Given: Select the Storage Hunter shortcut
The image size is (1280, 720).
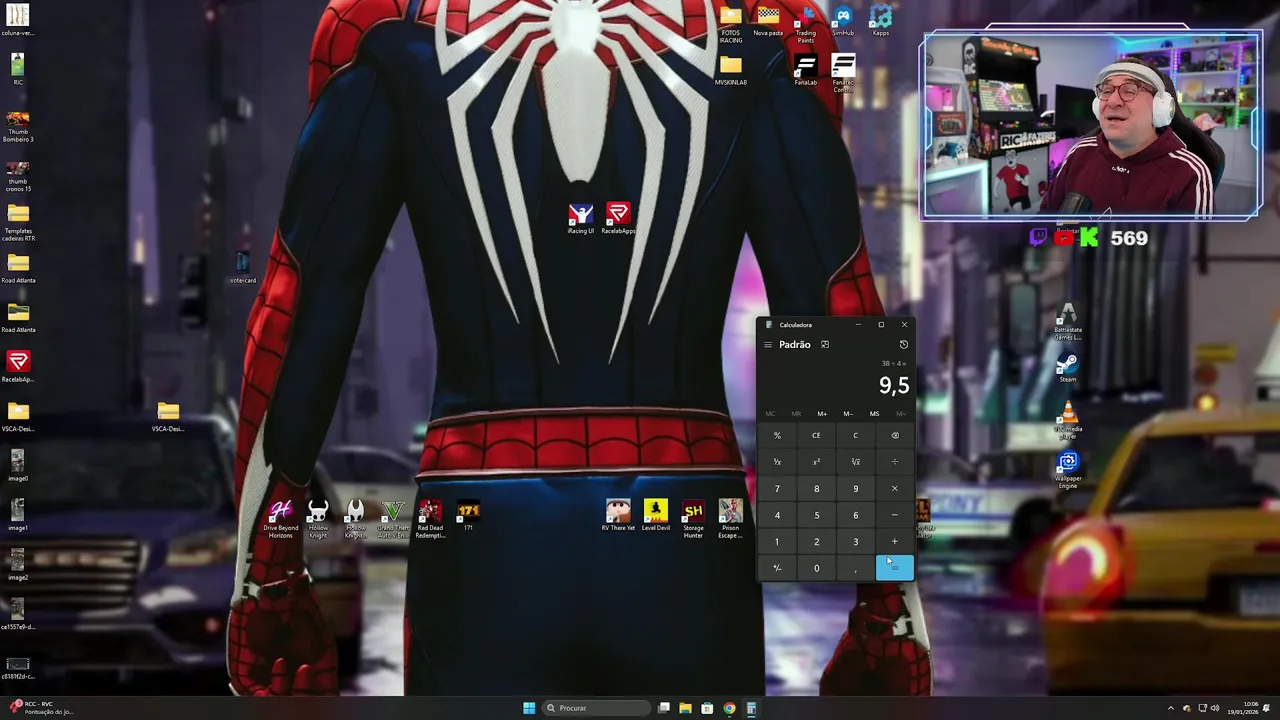Looking at the screenshot, I should (x=693, y=520).
